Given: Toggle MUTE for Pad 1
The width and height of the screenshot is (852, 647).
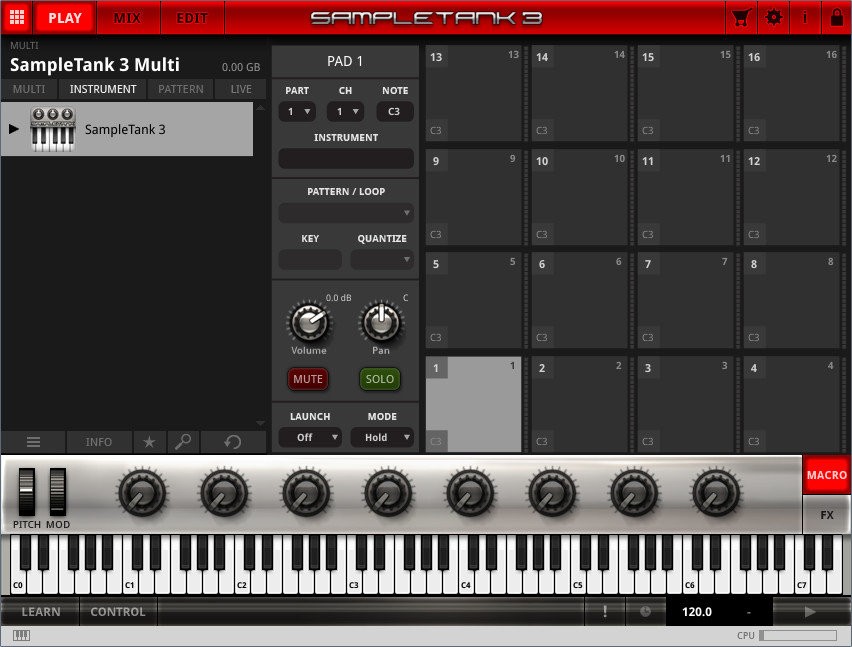Looking at the screenshot, I should click(308, 379).
